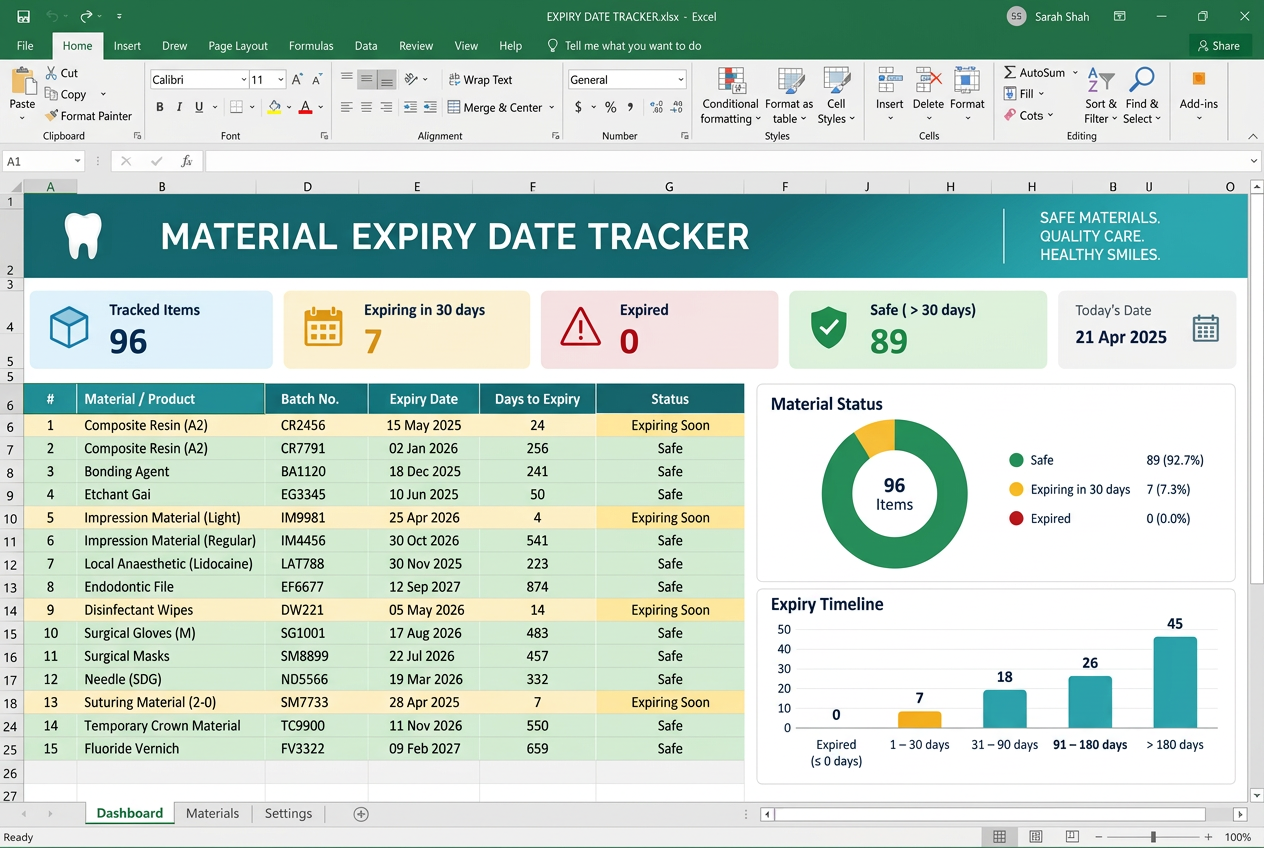
Task: Select bottom vertical alignment
Action: [387, 79]
